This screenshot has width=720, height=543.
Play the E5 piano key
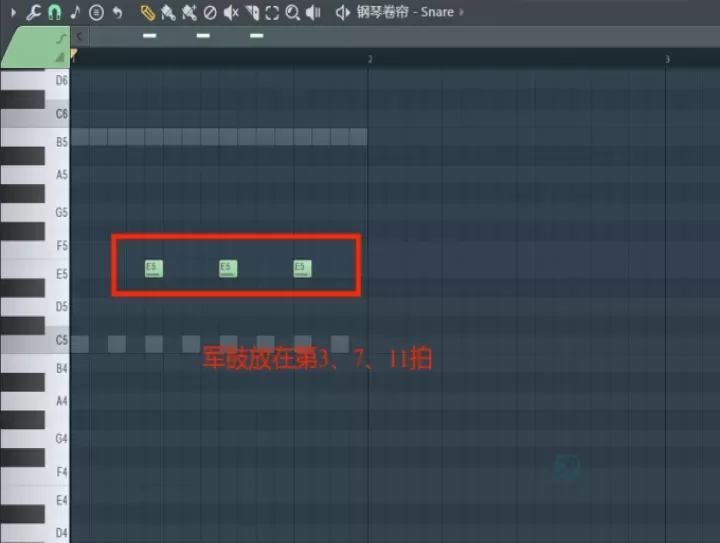(57, 274)
